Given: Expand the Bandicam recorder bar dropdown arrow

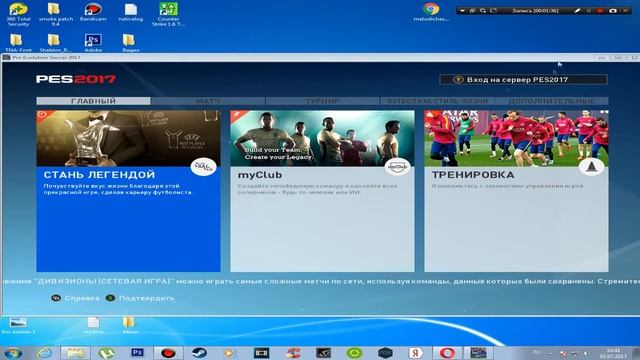Looking at the screenshot, I should pos(462,11).
